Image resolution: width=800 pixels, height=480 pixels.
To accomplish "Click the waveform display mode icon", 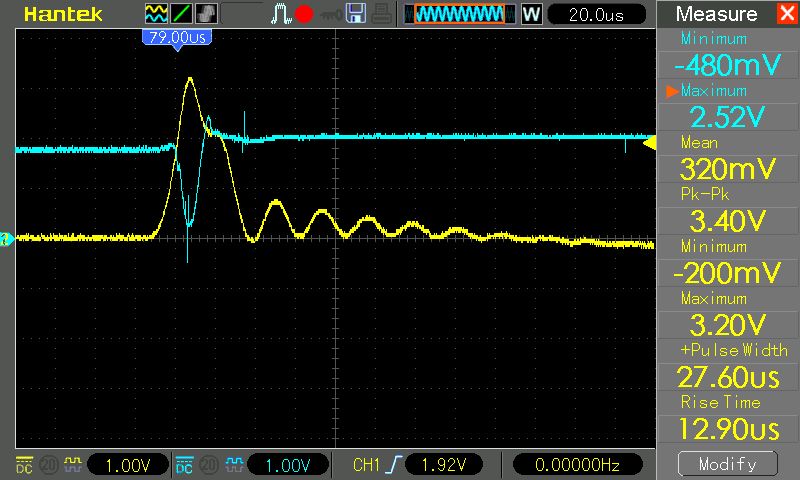I will [156, 14].
